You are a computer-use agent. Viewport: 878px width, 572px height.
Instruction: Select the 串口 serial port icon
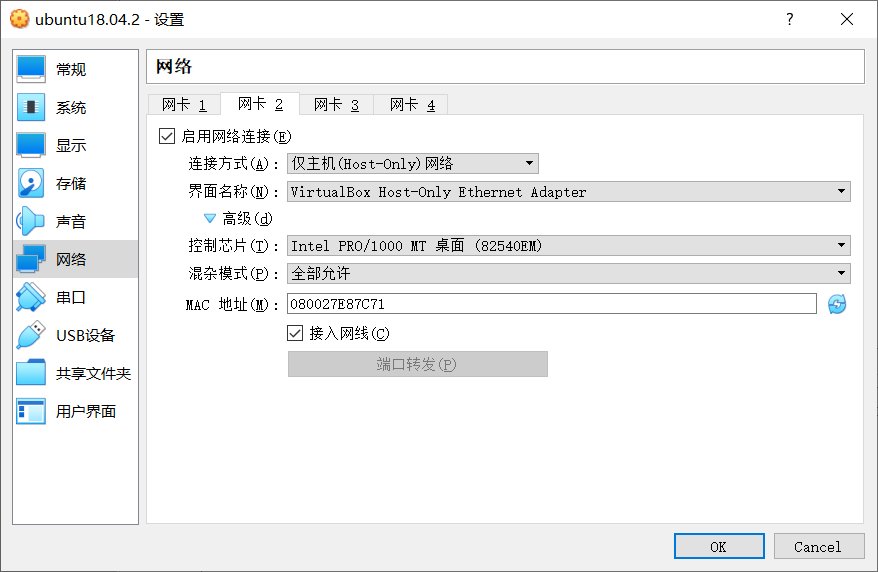(x=31, y=297)
